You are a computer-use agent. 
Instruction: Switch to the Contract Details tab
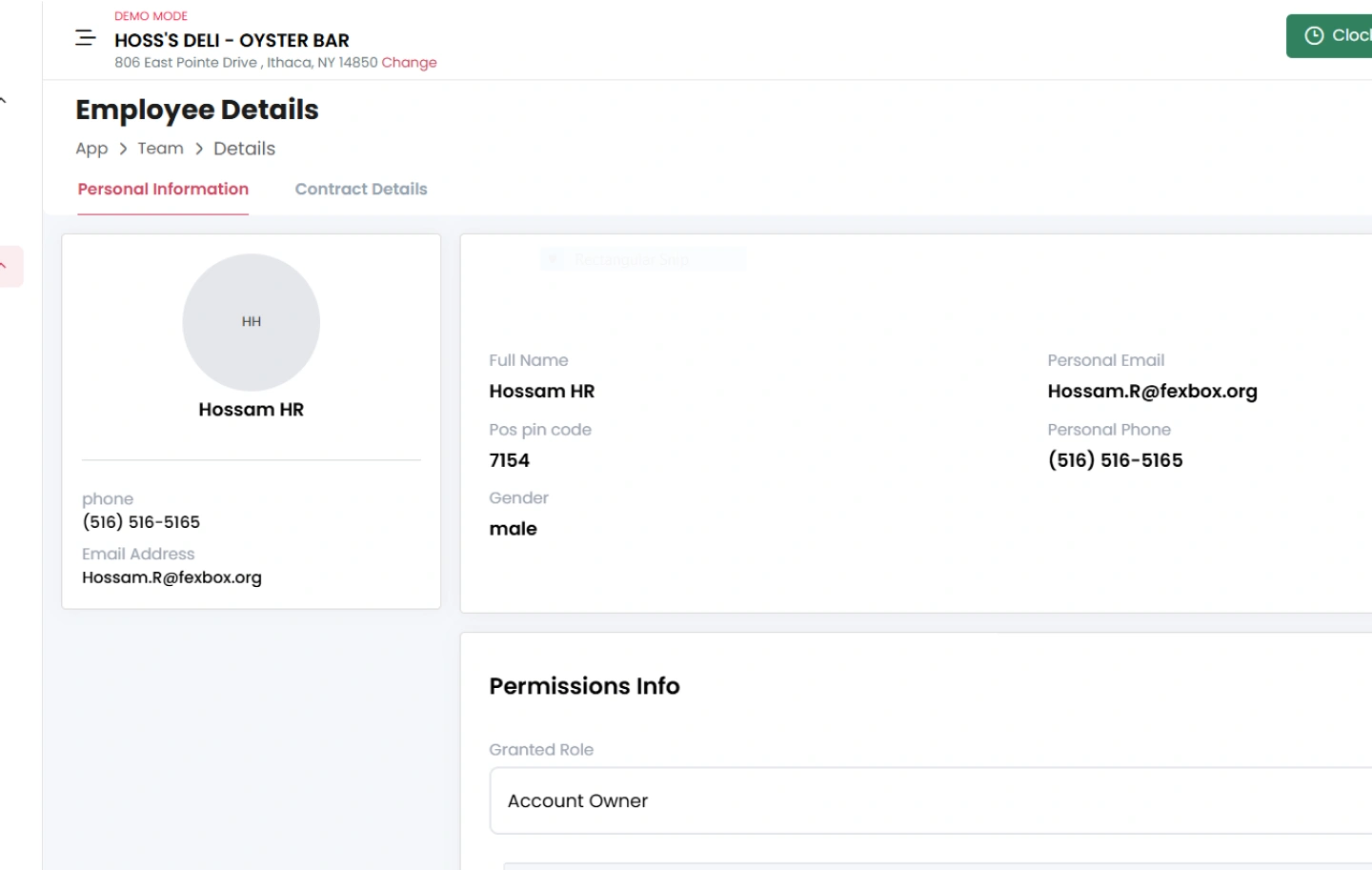point(360,189)
